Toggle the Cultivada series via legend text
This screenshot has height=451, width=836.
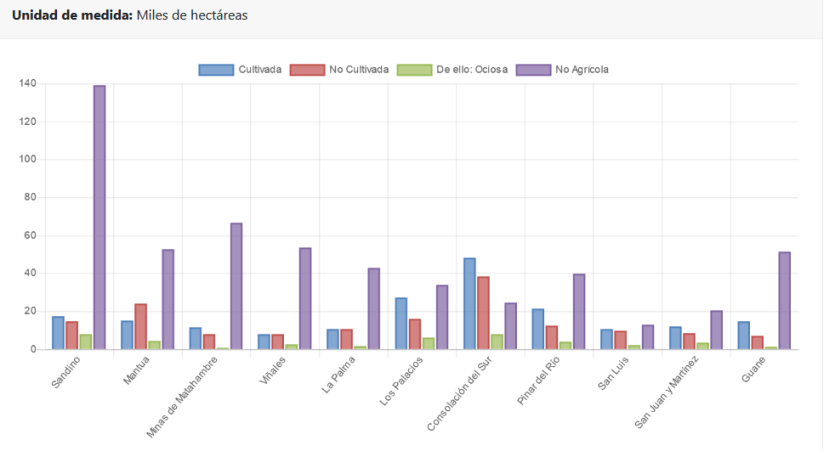pos(260,70)
